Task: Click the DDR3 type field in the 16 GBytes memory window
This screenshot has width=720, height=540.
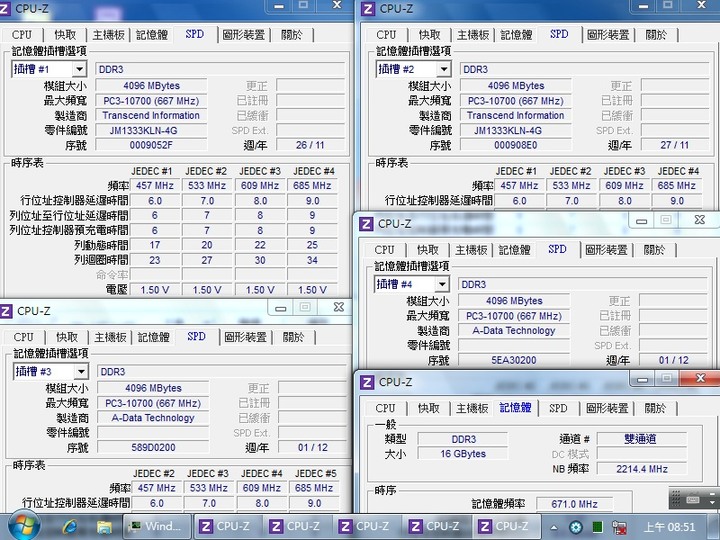Action: coord(463,439)
